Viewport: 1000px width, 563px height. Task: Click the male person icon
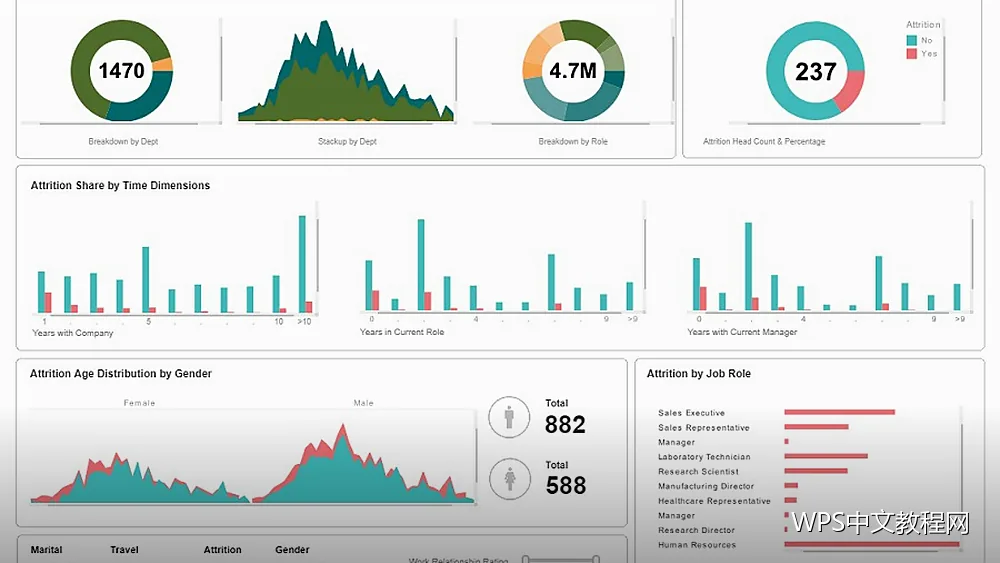509,417
